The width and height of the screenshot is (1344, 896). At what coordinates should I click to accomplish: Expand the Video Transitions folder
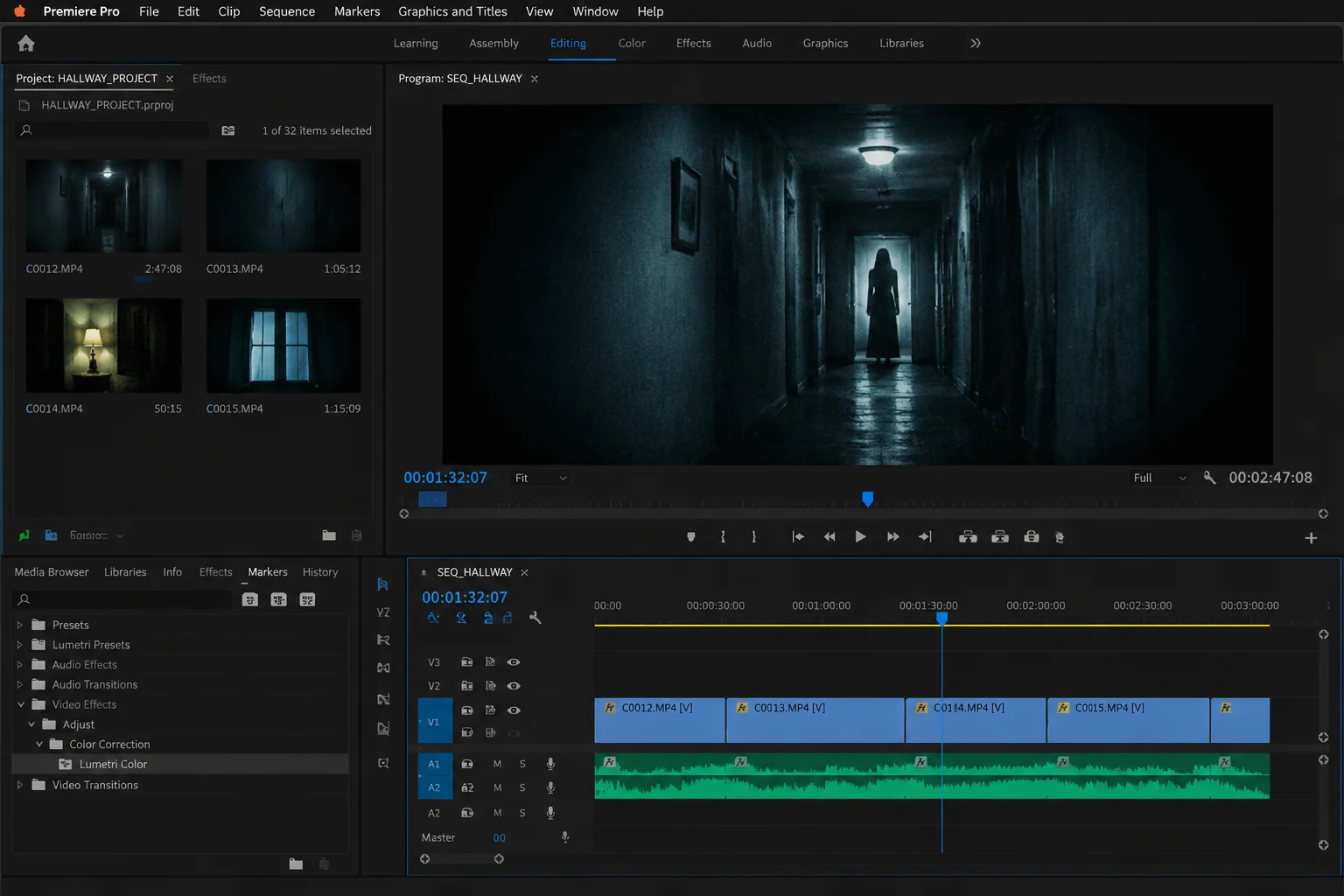coord(19,785)
